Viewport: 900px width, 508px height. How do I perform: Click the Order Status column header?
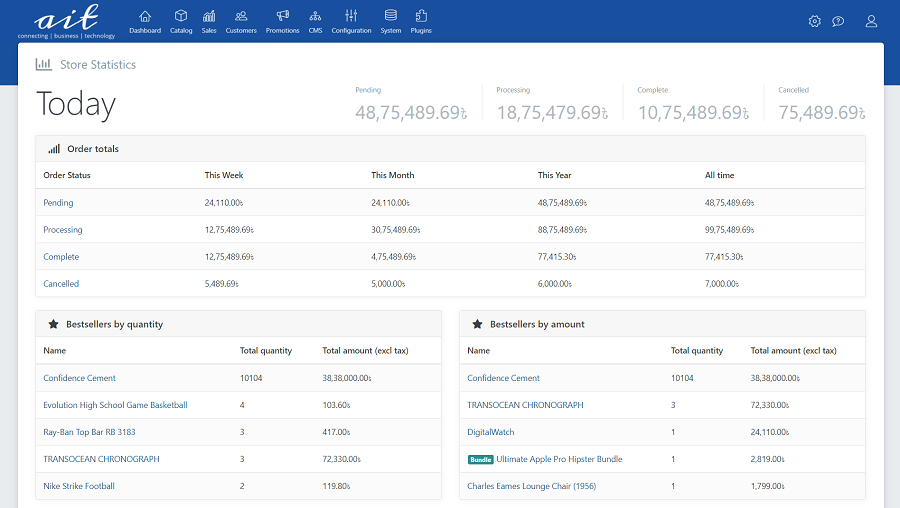click(x=67, y=175)
